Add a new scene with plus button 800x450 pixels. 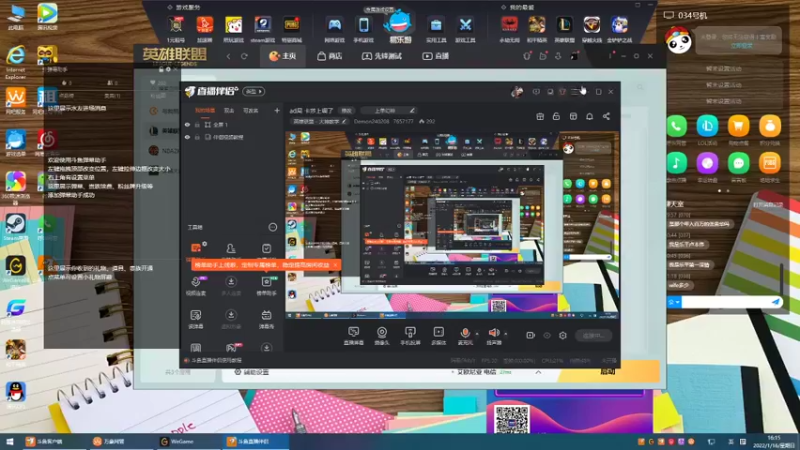277,110
